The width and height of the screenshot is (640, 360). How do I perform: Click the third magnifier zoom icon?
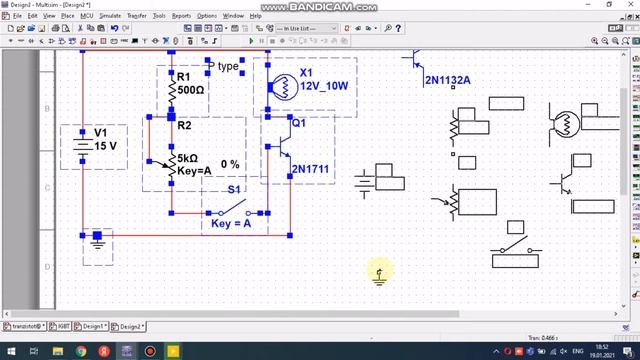pos(615,41)
